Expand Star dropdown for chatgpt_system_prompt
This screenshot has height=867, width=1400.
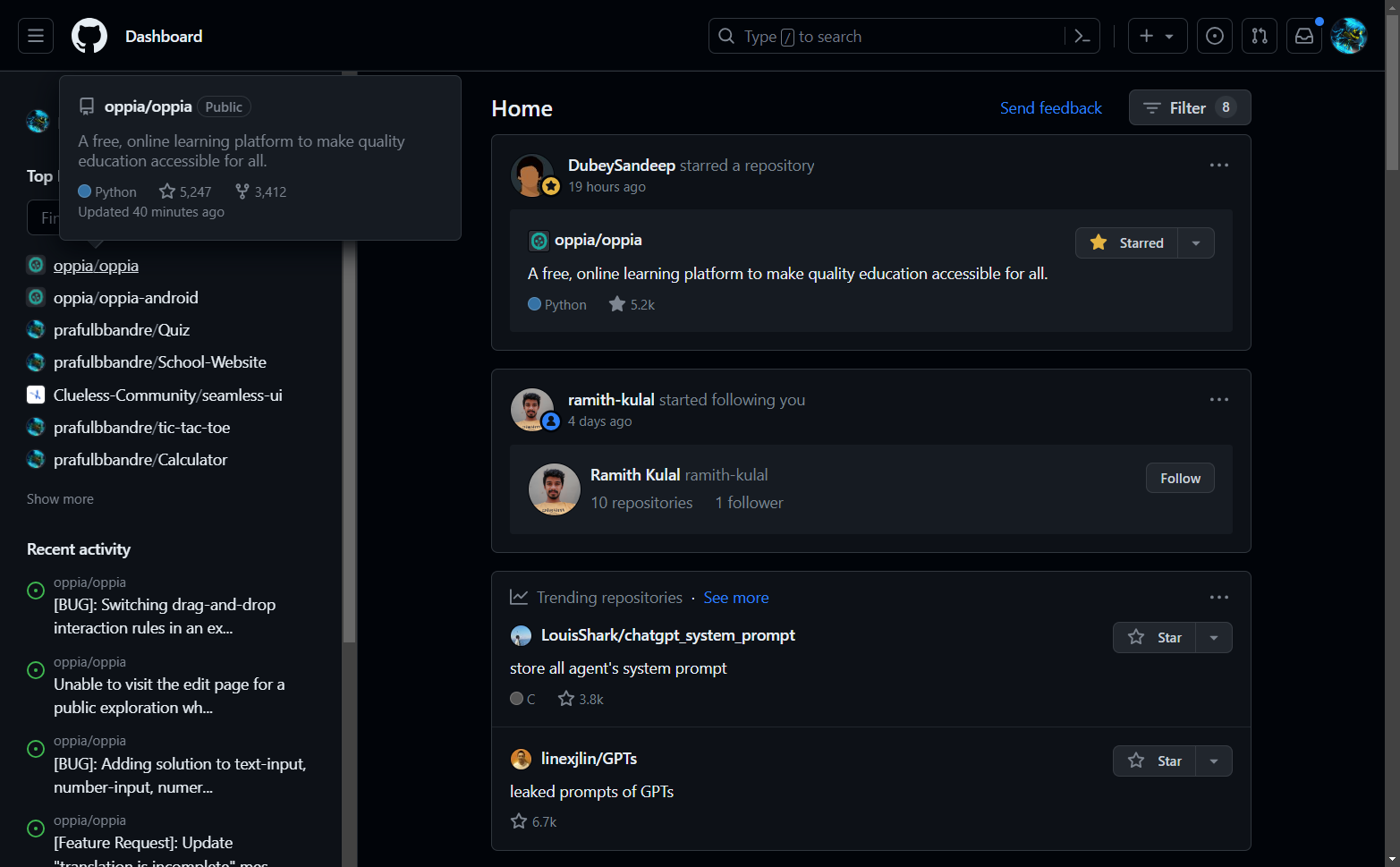(1214, 638)
